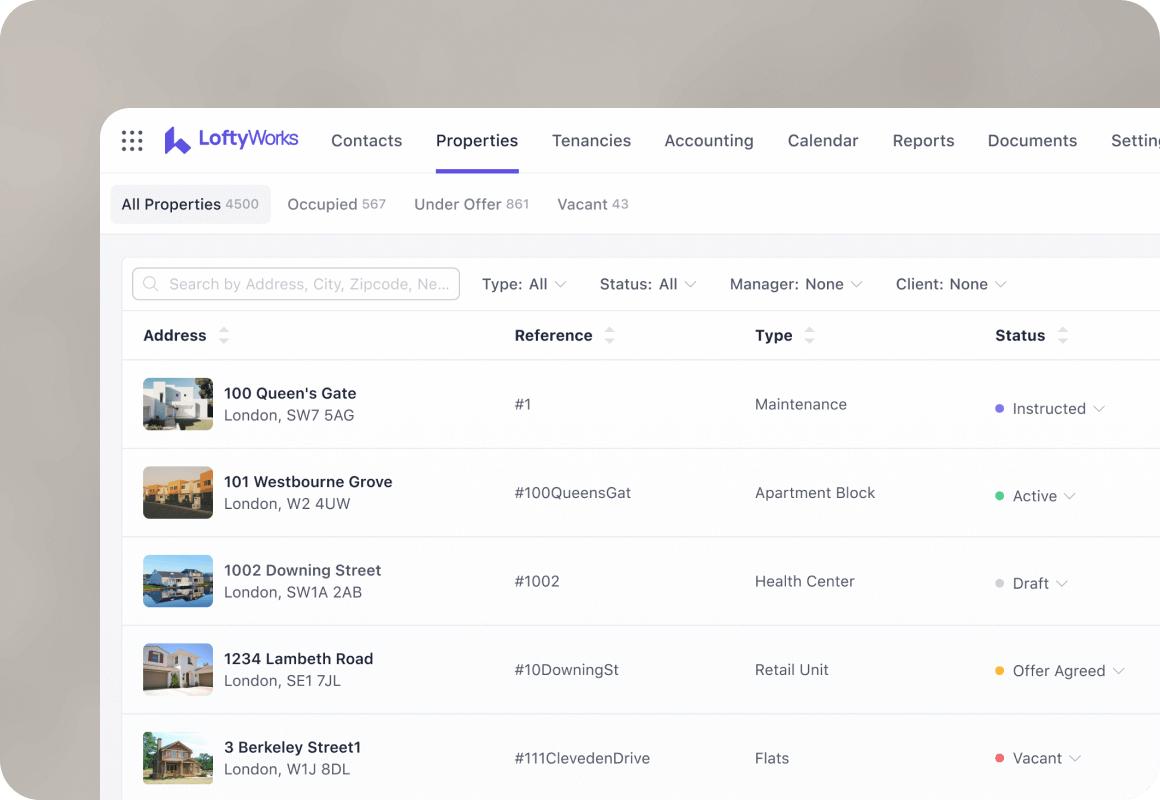This screenshot has height=800, width=1160.
Task: Sort by Type column arrows
Action: point(809,336)
